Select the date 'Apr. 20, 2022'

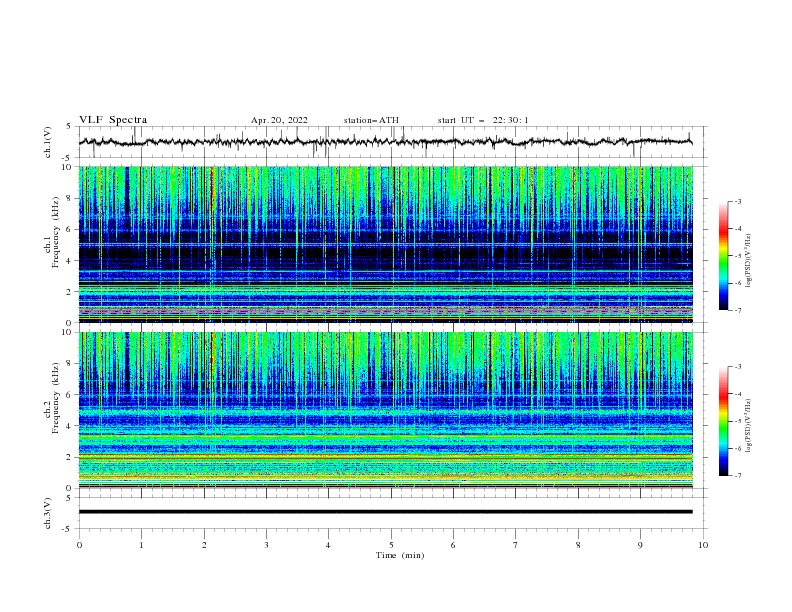[279, 120]
